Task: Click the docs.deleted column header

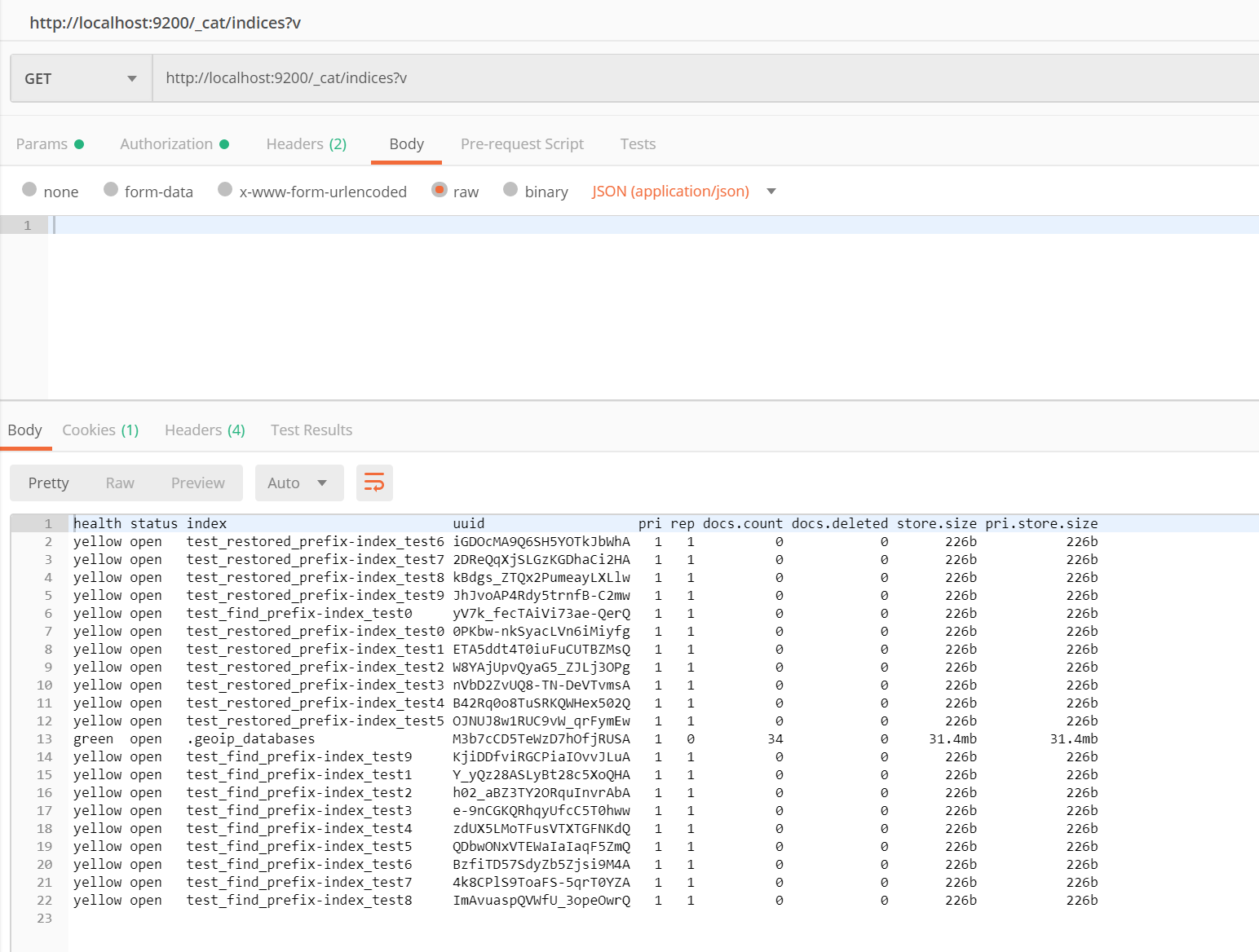Action: click(840, 523)
